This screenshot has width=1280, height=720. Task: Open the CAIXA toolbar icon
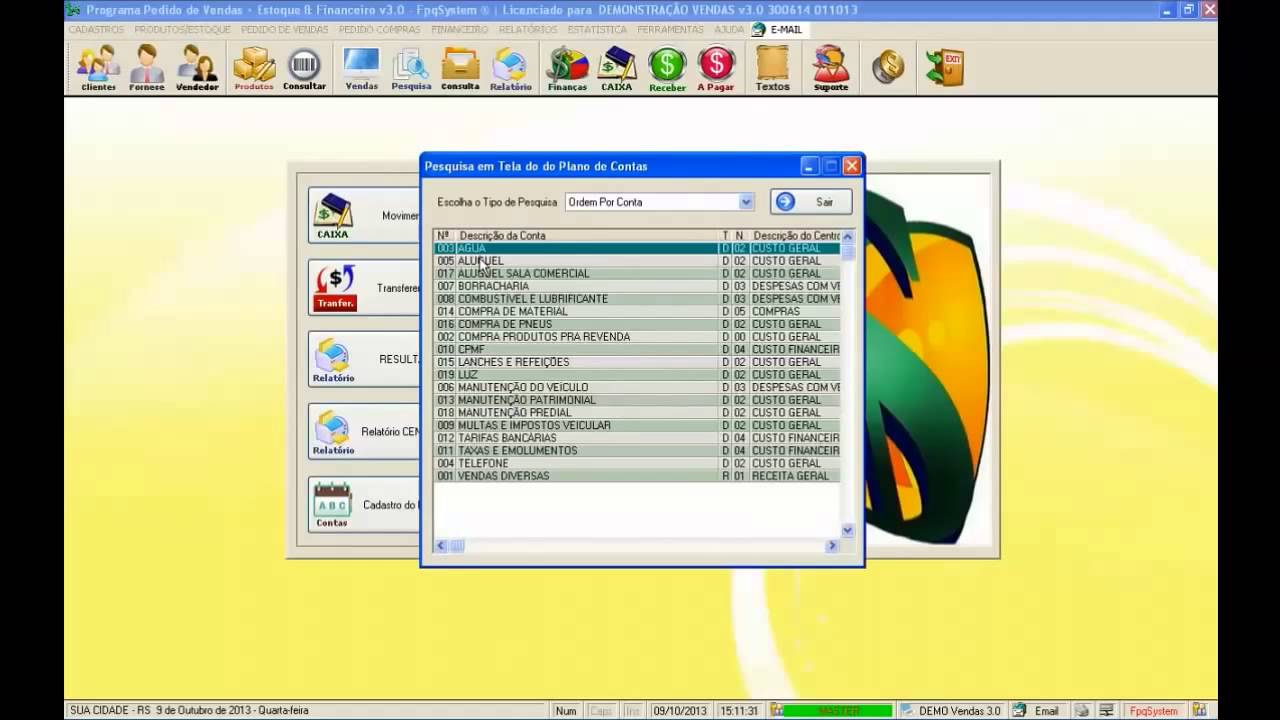pyautogui.click(x=617, y=68)
